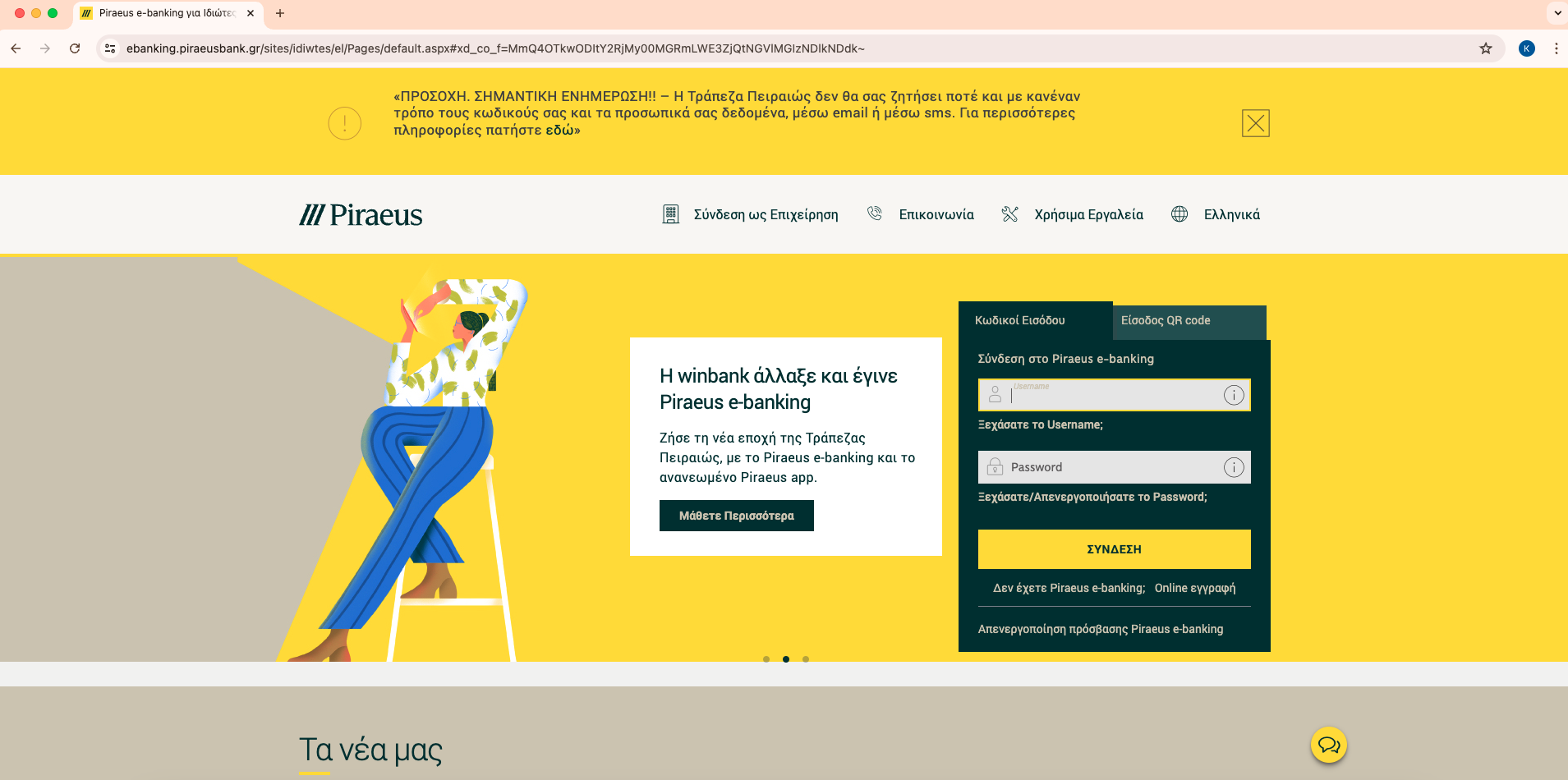Select the first carousel dot
The image size is (1568, 780).
pyautogui.click(x=766, y=659)
